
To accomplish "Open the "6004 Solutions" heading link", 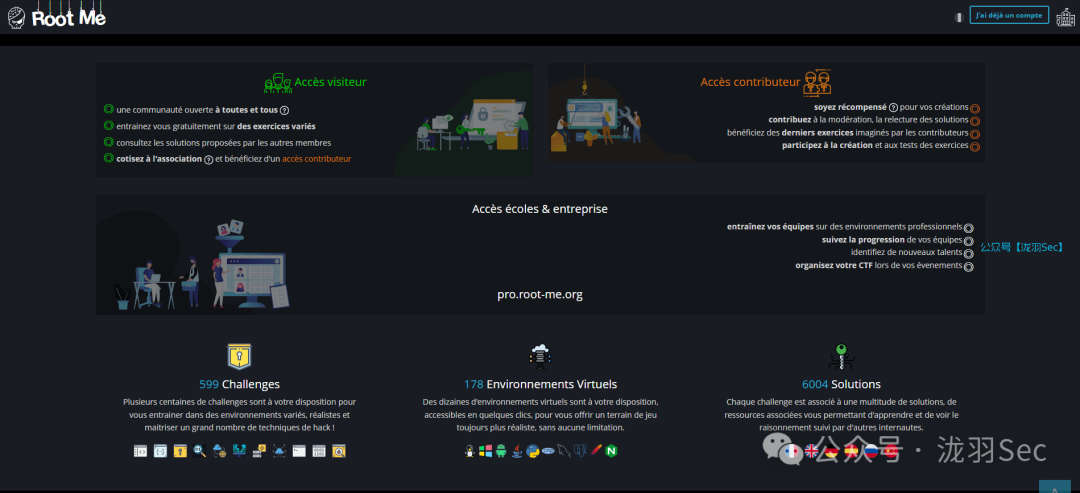I will [x=841, y=384].
